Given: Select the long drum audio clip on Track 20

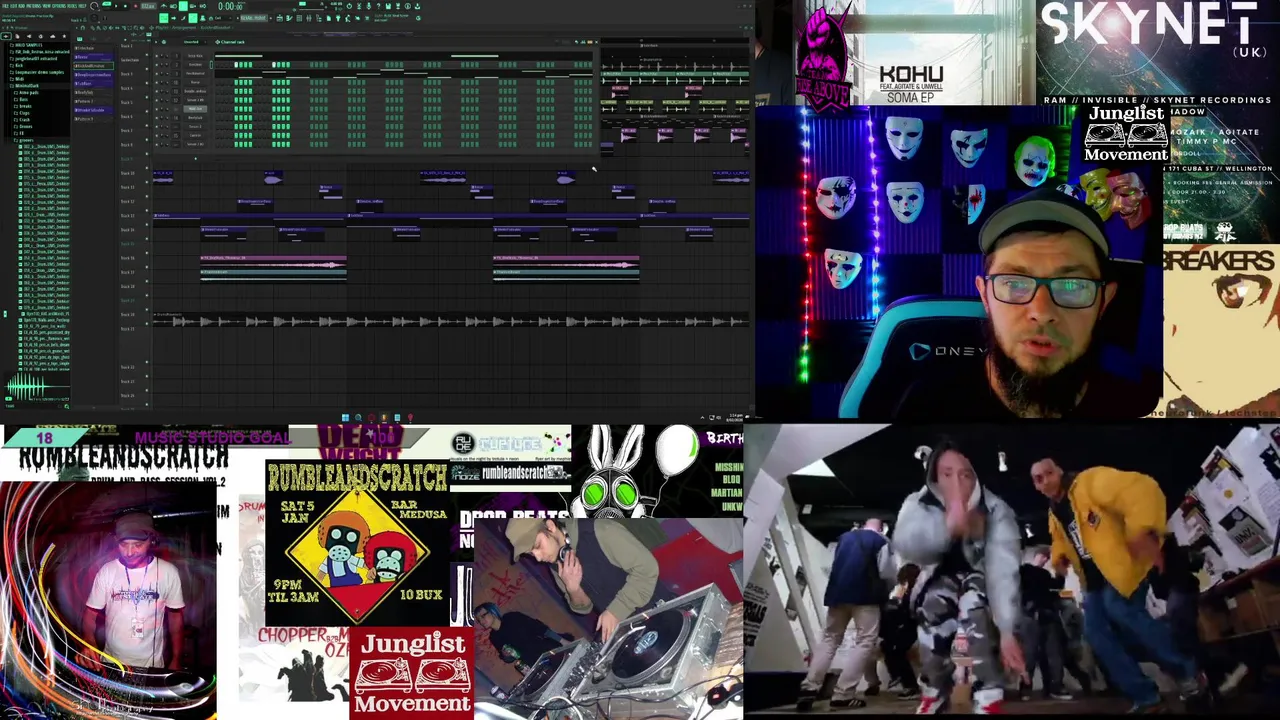Looking at the screenshot, I should 450,320.
